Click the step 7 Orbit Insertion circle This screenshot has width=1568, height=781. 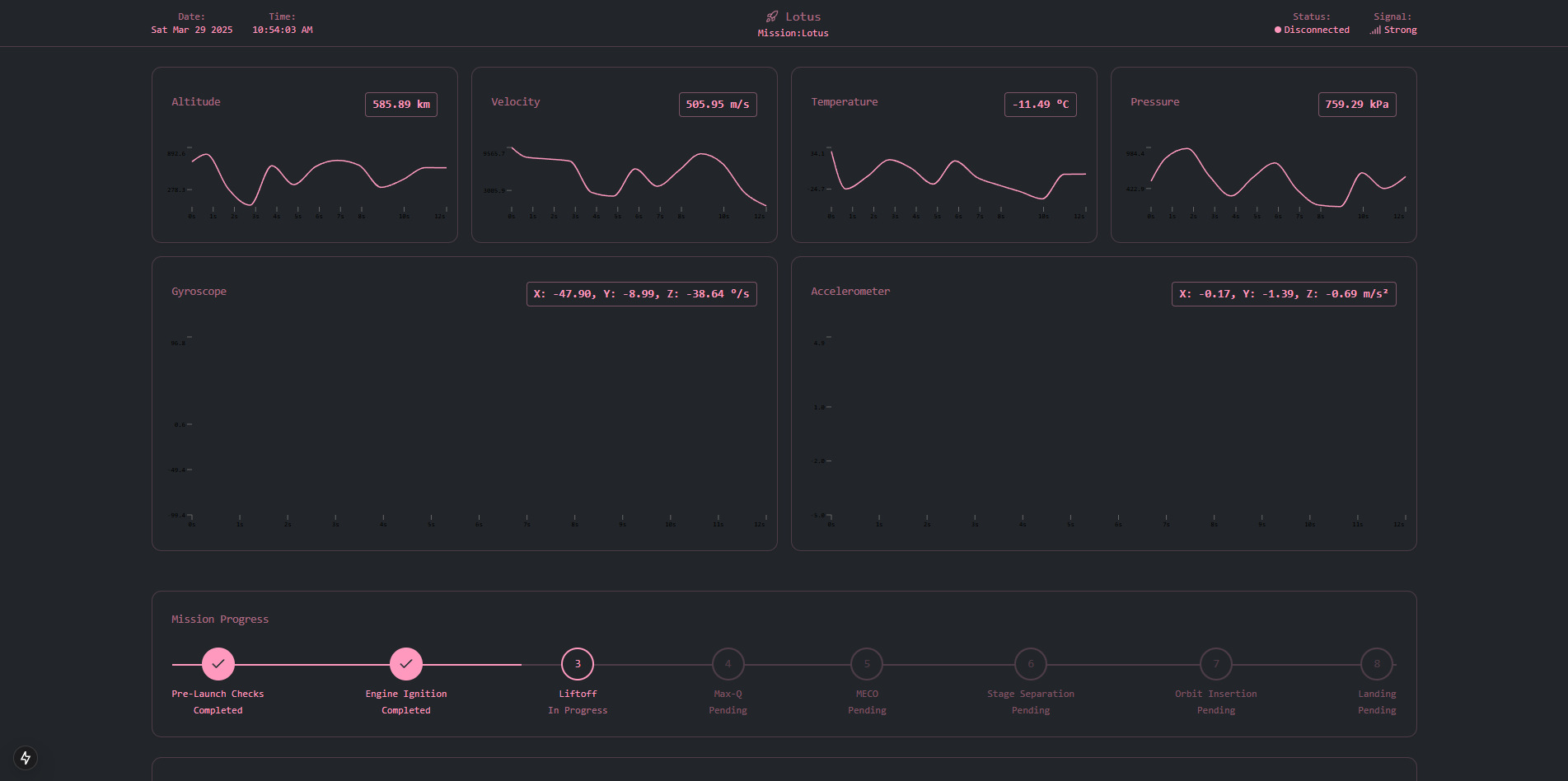1216,664
